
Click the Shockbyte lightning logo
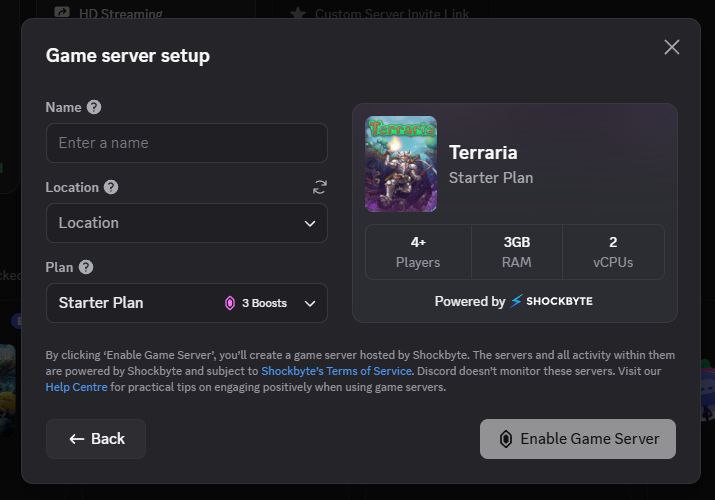[516, 301]
